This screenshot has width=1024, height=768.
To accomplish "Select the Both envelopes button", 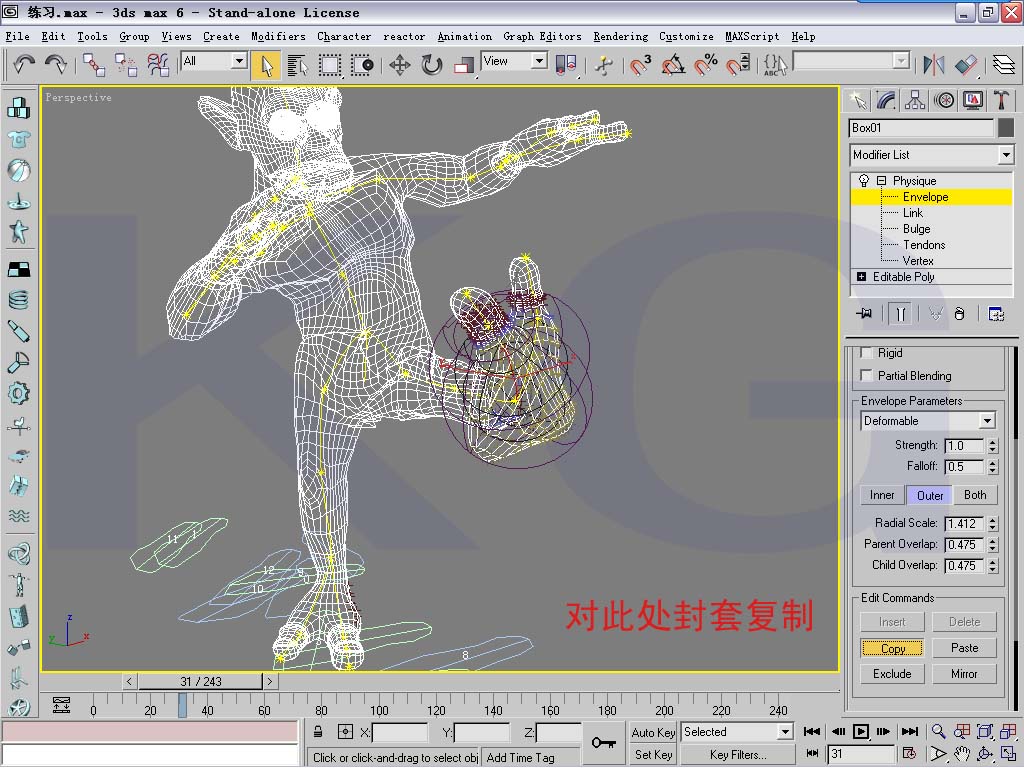I will click(975, 495).
